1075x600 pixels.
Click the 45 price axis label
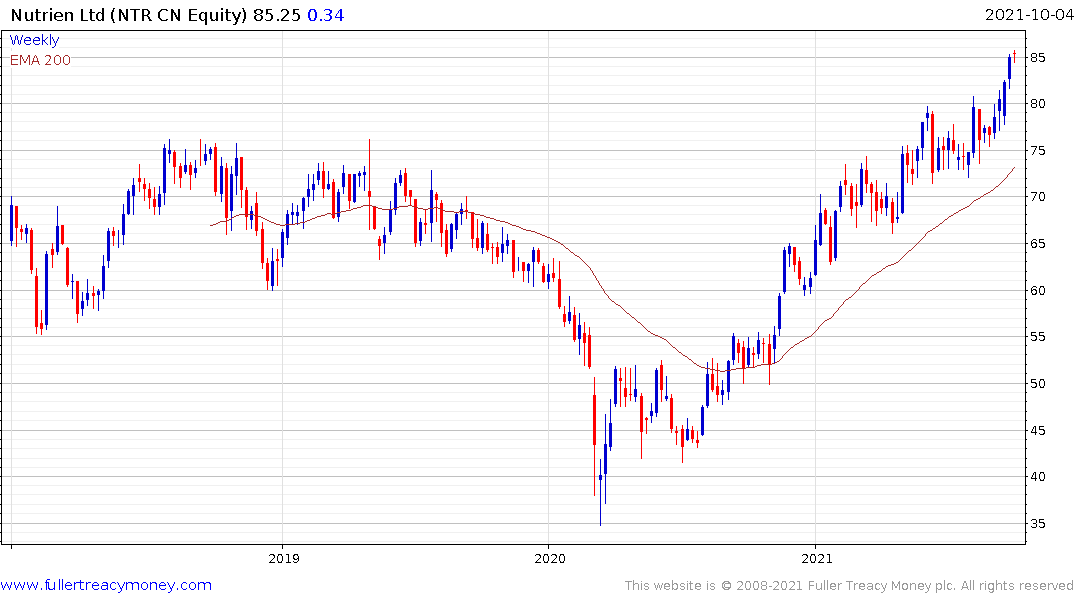[1037, 431]
